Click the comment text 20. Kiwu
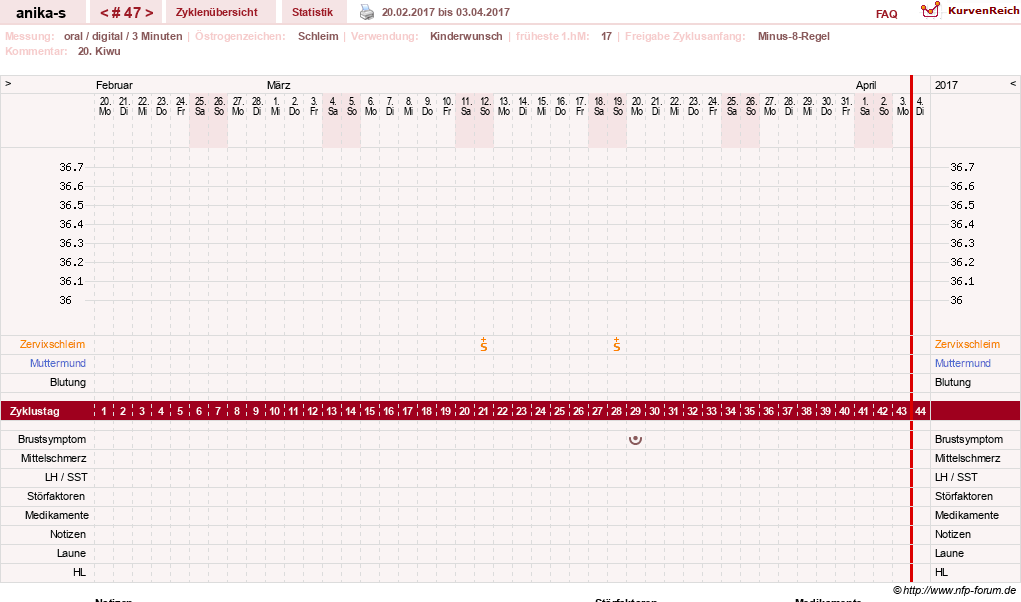This screenshot has height=602, width=1021. coord(99,51)
